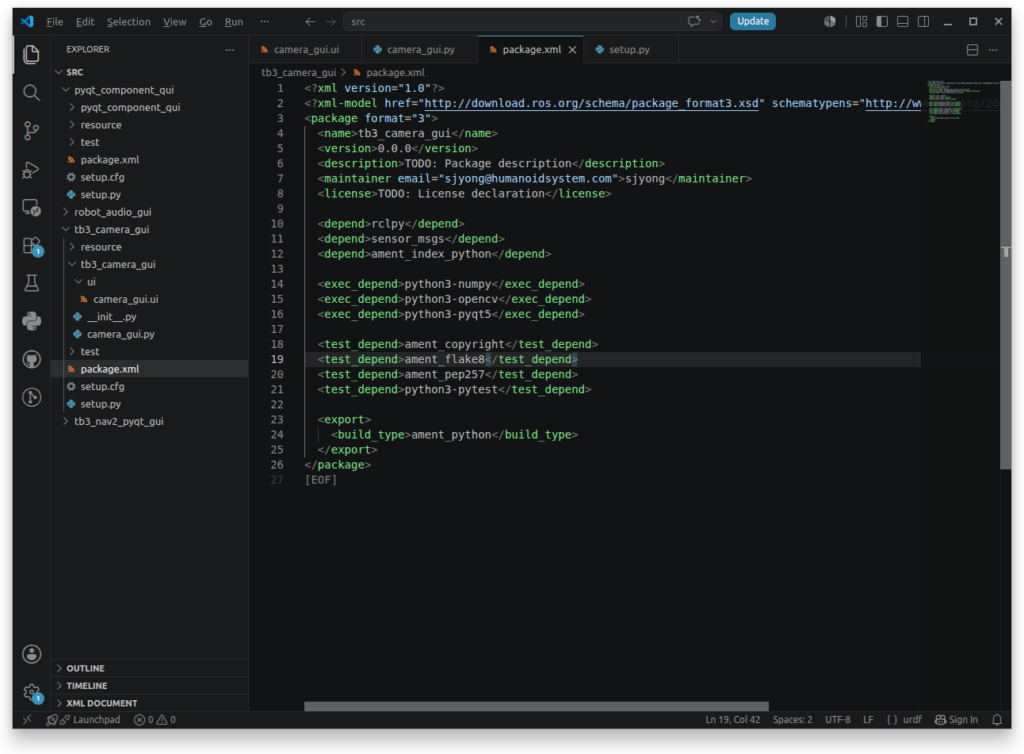Click LF end of line selector
This screenshot has width=1024, height=754.
point(868,719)
